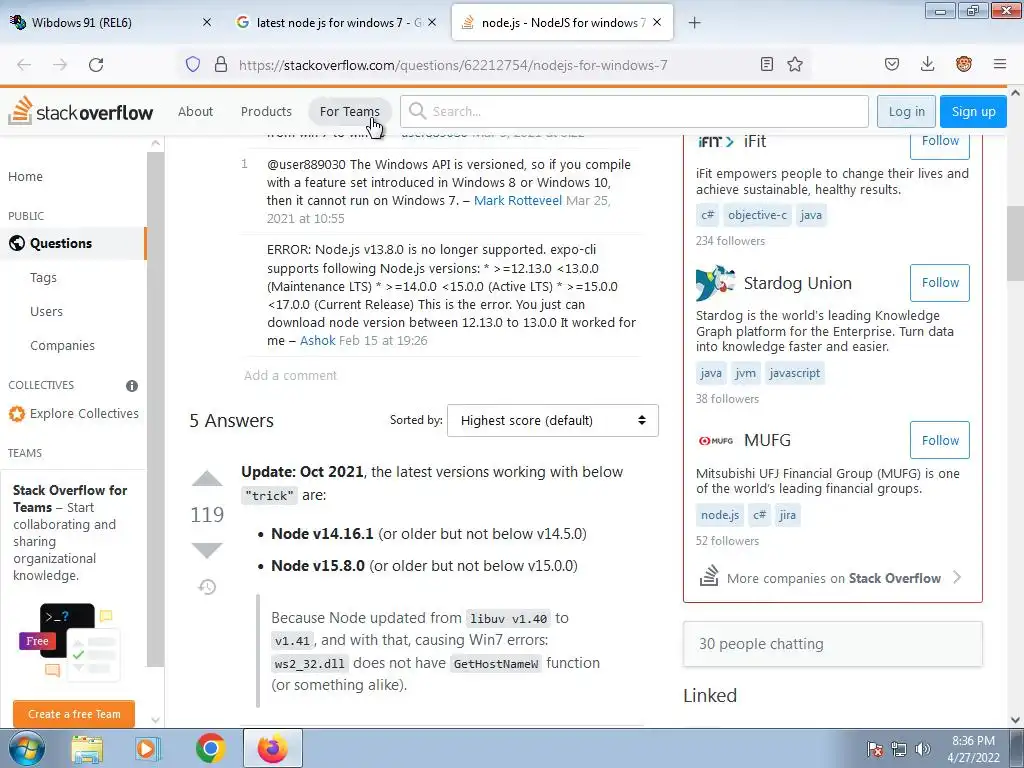Open Firefox downloads panel
Image resolution: width=1024 pixels, height=768 pixels.
click(x=927, y=64)
